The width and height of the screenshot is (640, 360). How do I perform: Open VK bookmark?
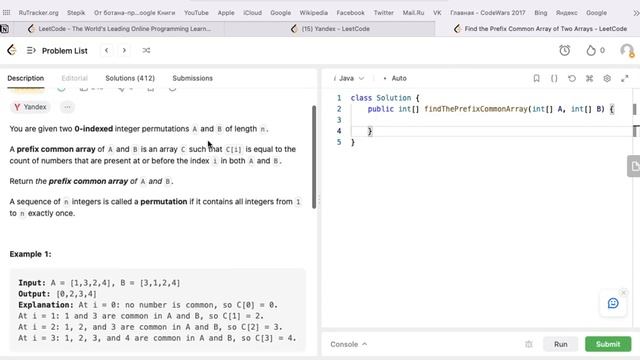click(x=437, y=13)
